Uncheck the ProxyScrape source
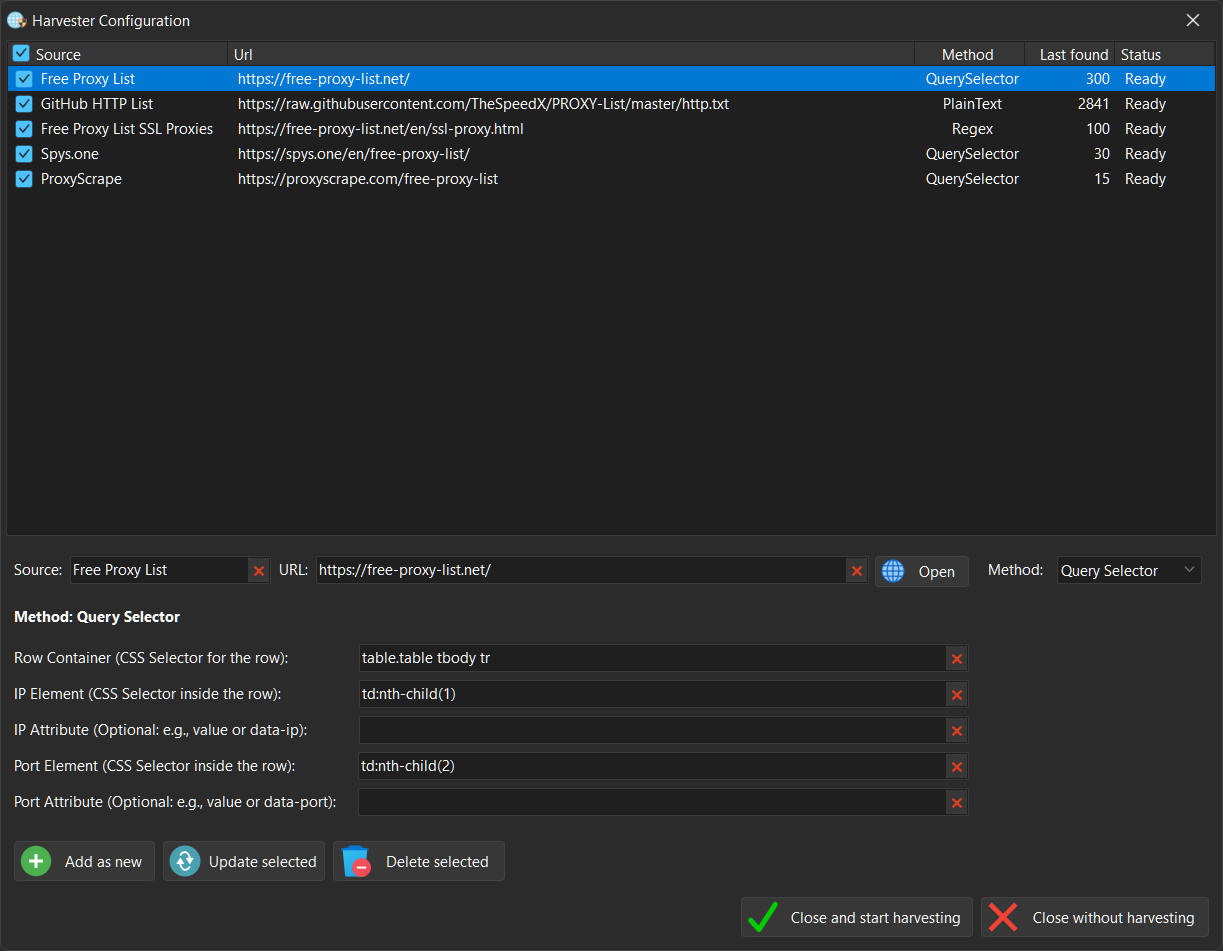This screenshot has height=951, width=1223. pos(25,179)
